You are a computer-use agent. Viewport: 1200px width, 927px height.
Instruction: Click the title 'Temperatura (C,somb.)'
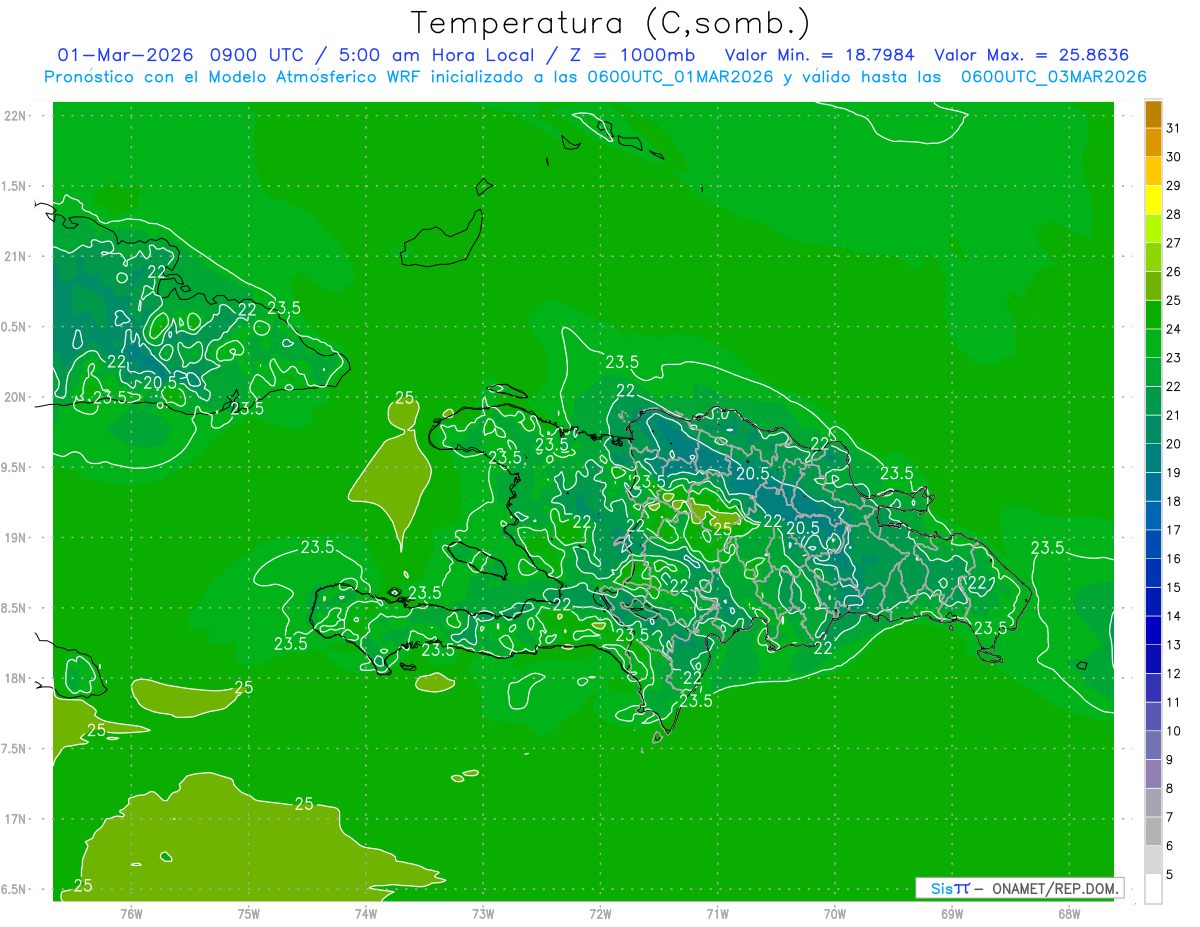(610, 24)
